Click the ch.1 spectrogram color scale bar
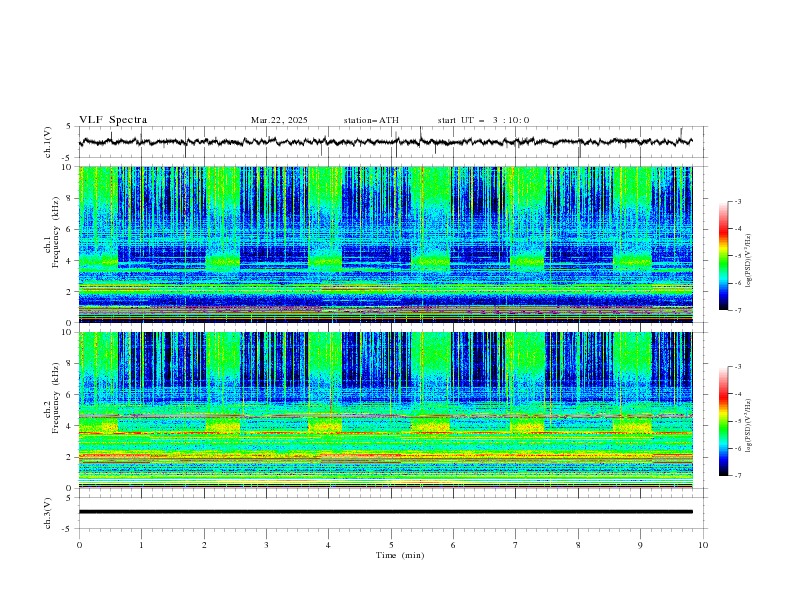 723,256
